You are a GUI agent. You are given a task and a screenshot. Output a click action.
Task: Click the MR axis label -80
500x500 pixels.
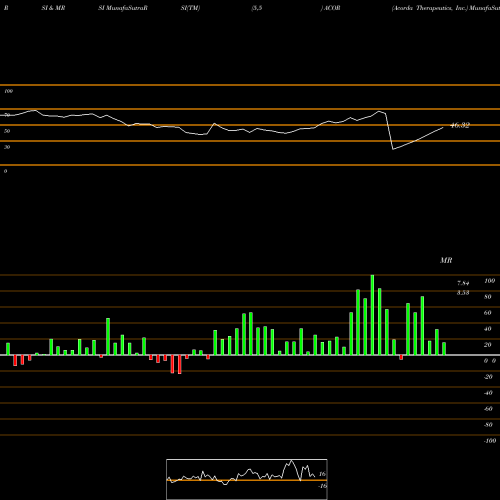tap(488, 425)
